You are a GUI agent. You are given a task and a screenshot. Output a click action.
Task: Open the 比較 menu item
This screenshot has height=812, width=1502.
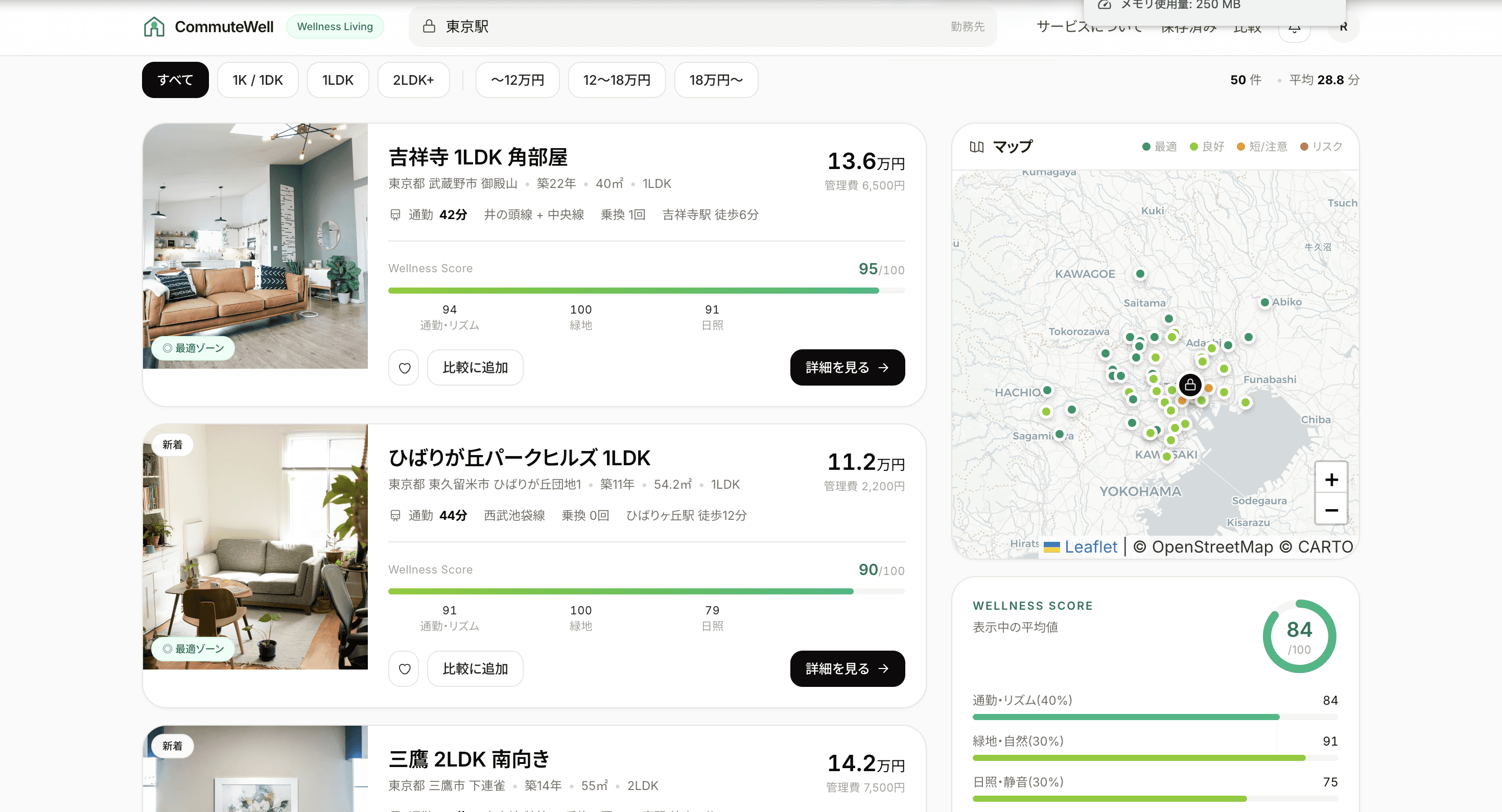point(1247,26)
